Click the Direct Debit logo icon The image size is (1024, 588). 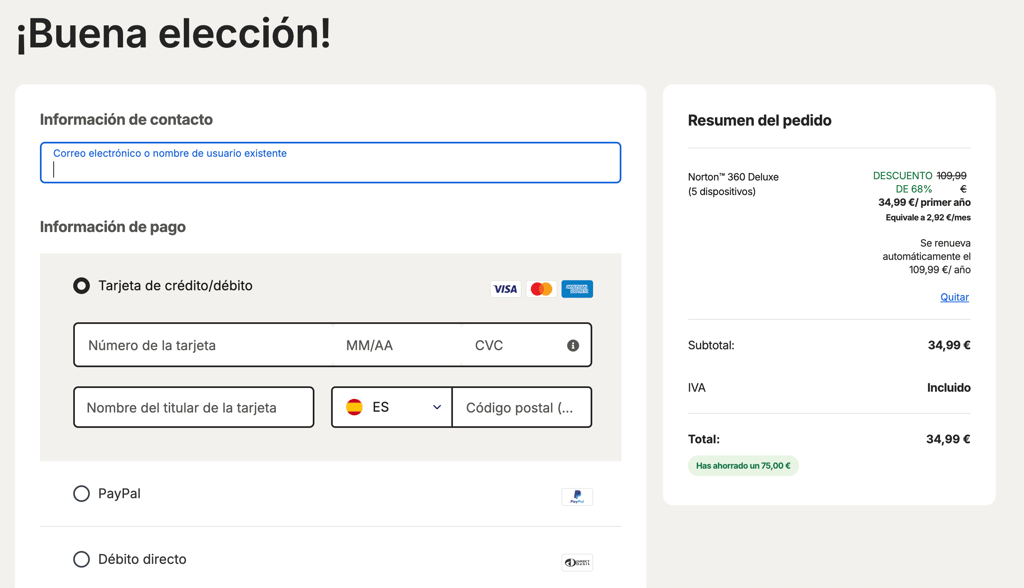(x=577, y=563)
